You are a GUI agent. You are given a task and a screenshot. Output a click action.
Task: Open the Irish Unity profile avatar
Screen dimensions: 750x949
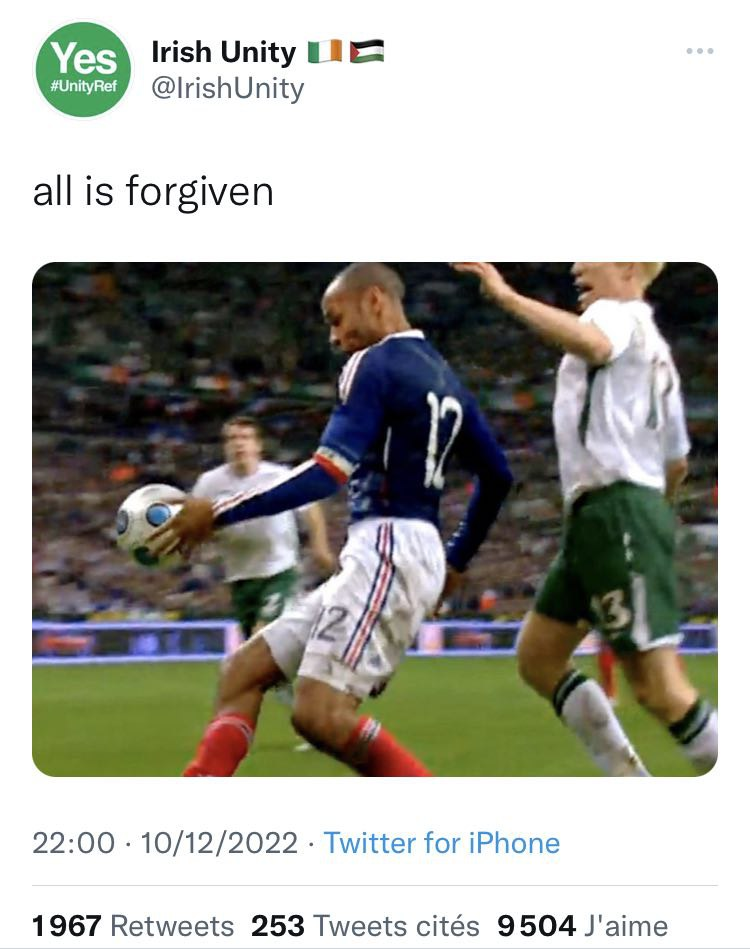pyautogui.click(x=84, y=70)
